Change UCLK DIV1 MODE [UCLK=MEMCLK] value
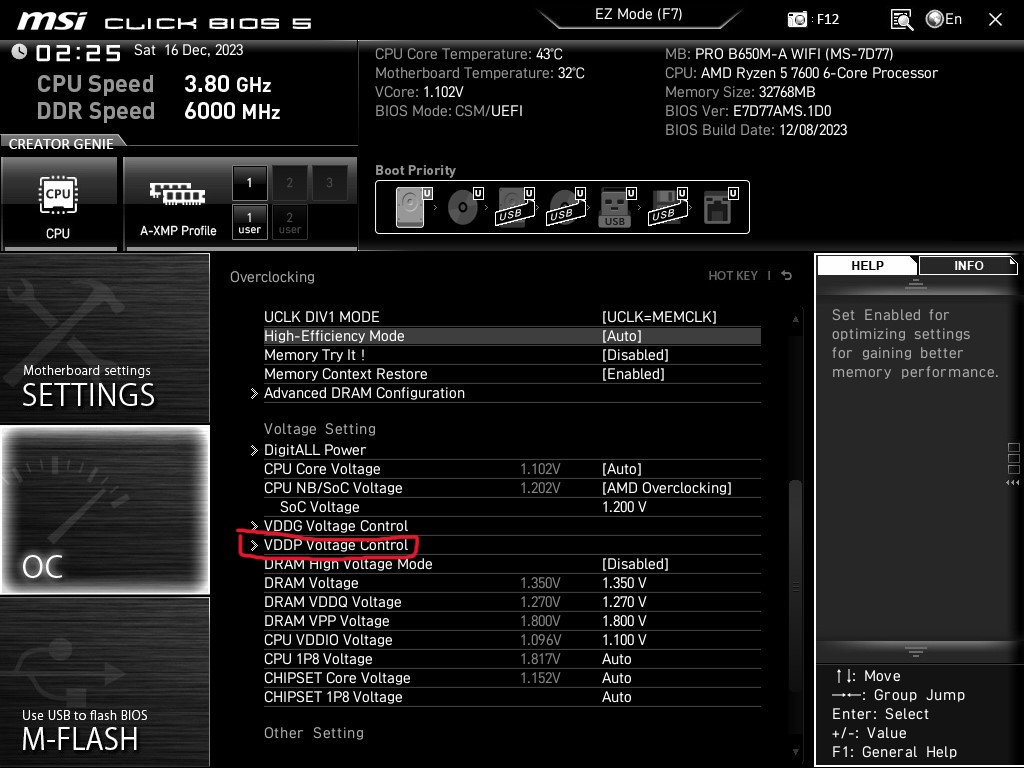The width and height of the screenshot is (1024, 768). [x=659, y=317]
